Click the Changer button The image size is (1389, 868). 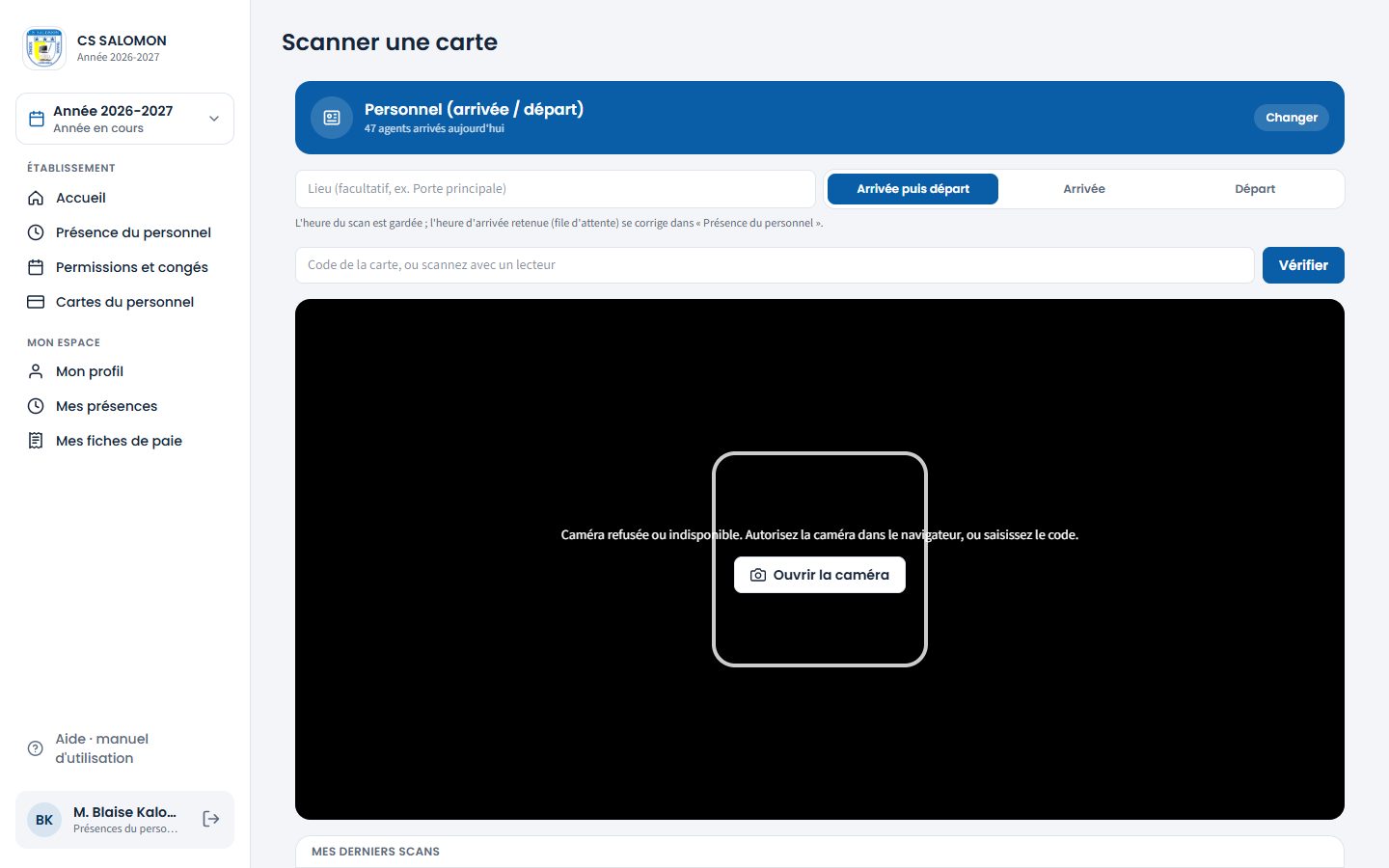[x=1292, y=118]
